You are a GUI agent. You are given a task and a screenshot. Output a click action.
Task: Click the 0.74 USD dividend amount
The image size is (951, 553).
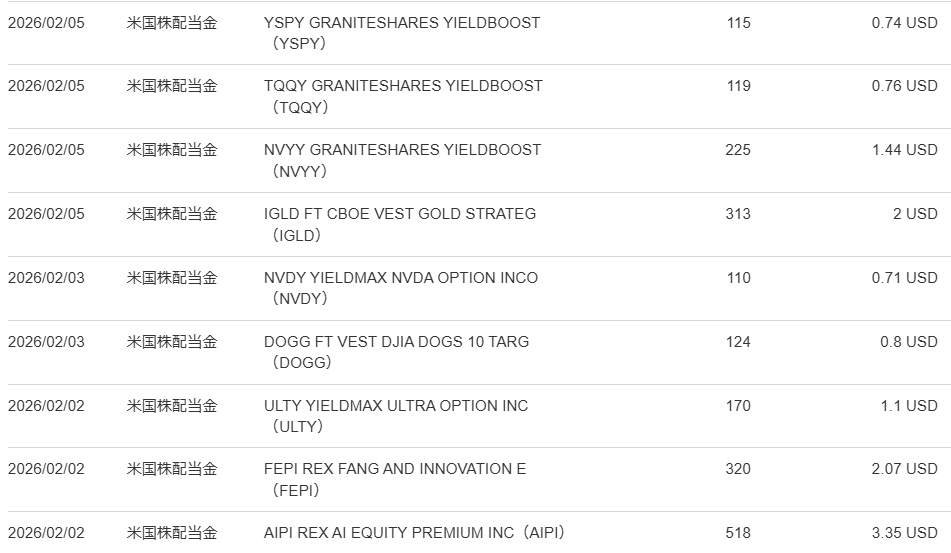(904, 22)
